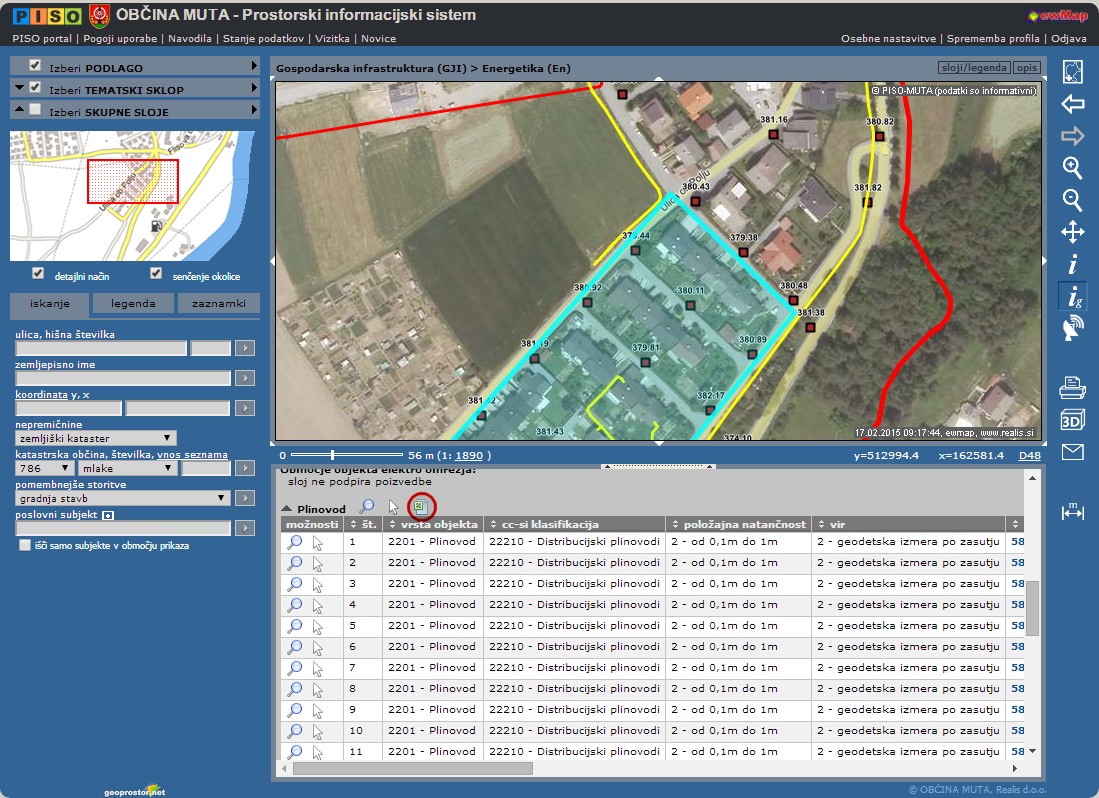Screen dimensions: 1099x798
Task: Open the gradnja stavb dropdown
Action: coord(123,497)
